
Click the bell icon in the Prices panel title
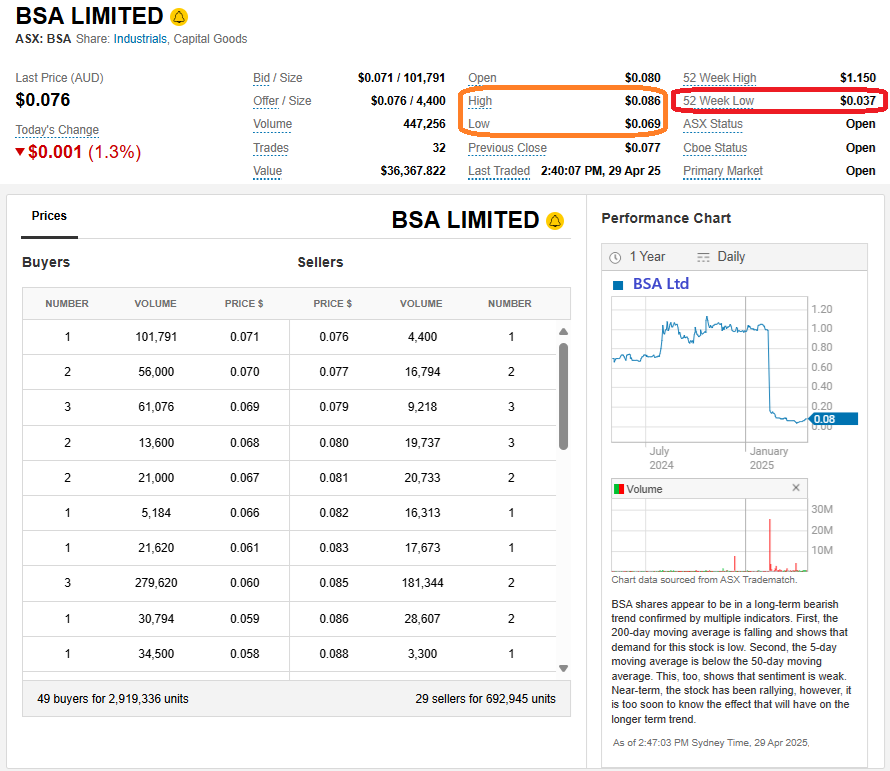[555, 220]
